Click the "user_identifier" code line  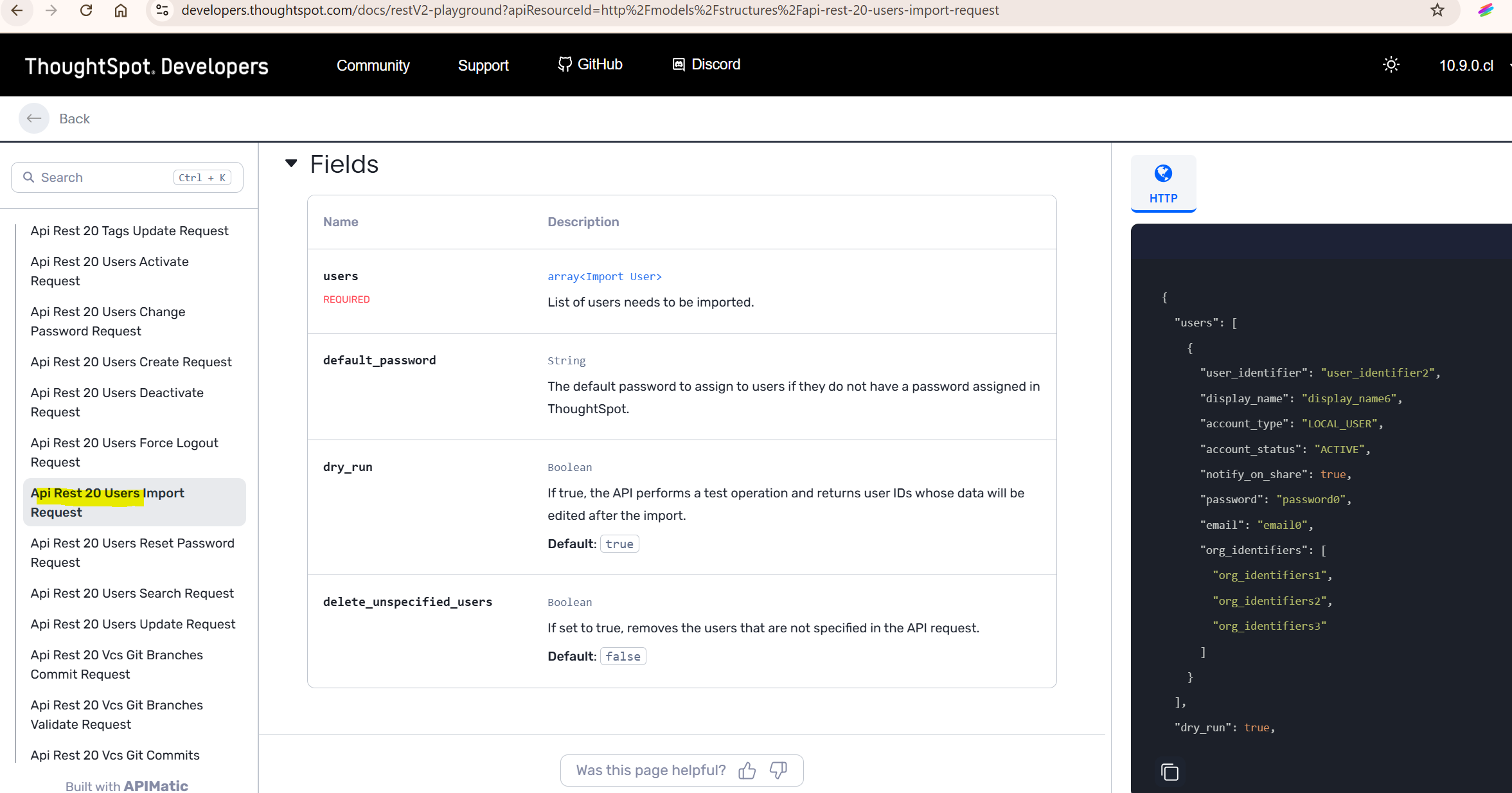tap(1321, 373)
